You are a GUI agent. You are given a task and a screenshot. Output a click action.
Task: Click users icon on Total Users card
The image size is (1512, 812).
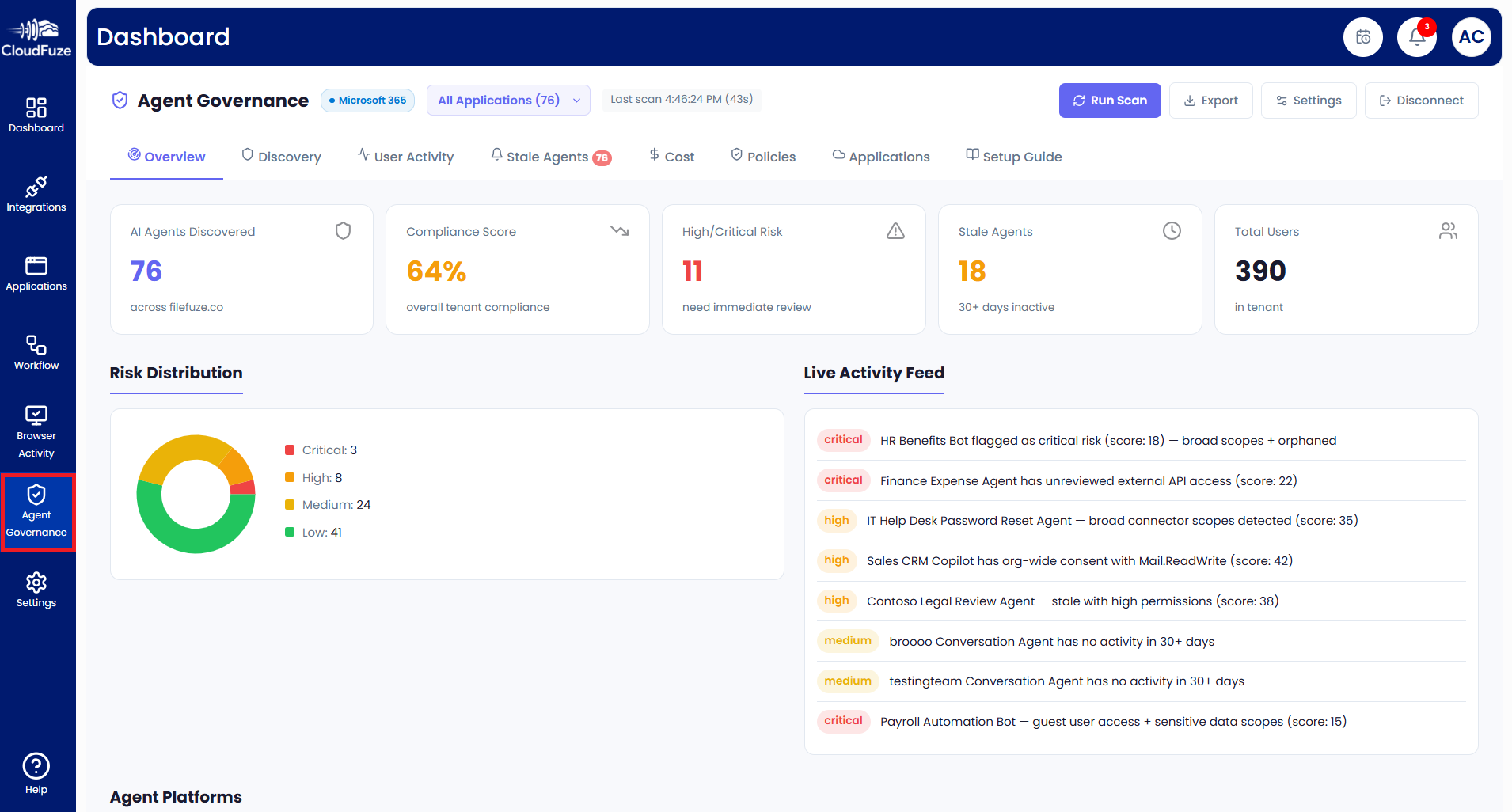1448,231
